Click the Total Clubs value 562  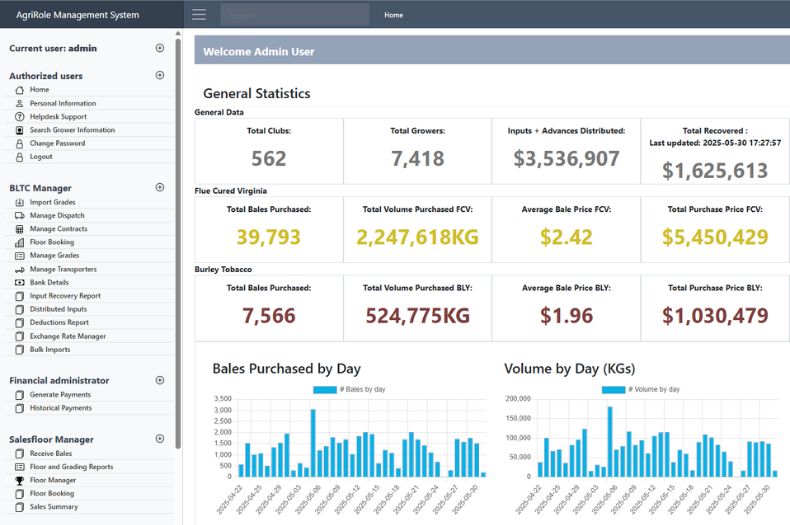(x=269, y=159)
